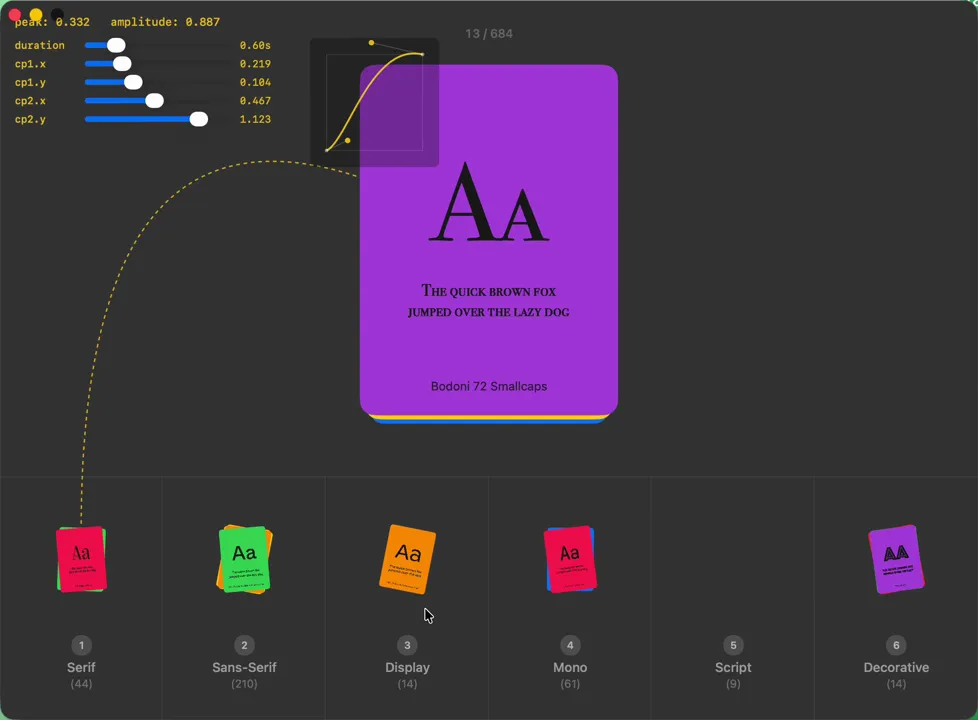Click the cp1.y value 0.104
Viewport: 978px width, 720px height.
255,82
